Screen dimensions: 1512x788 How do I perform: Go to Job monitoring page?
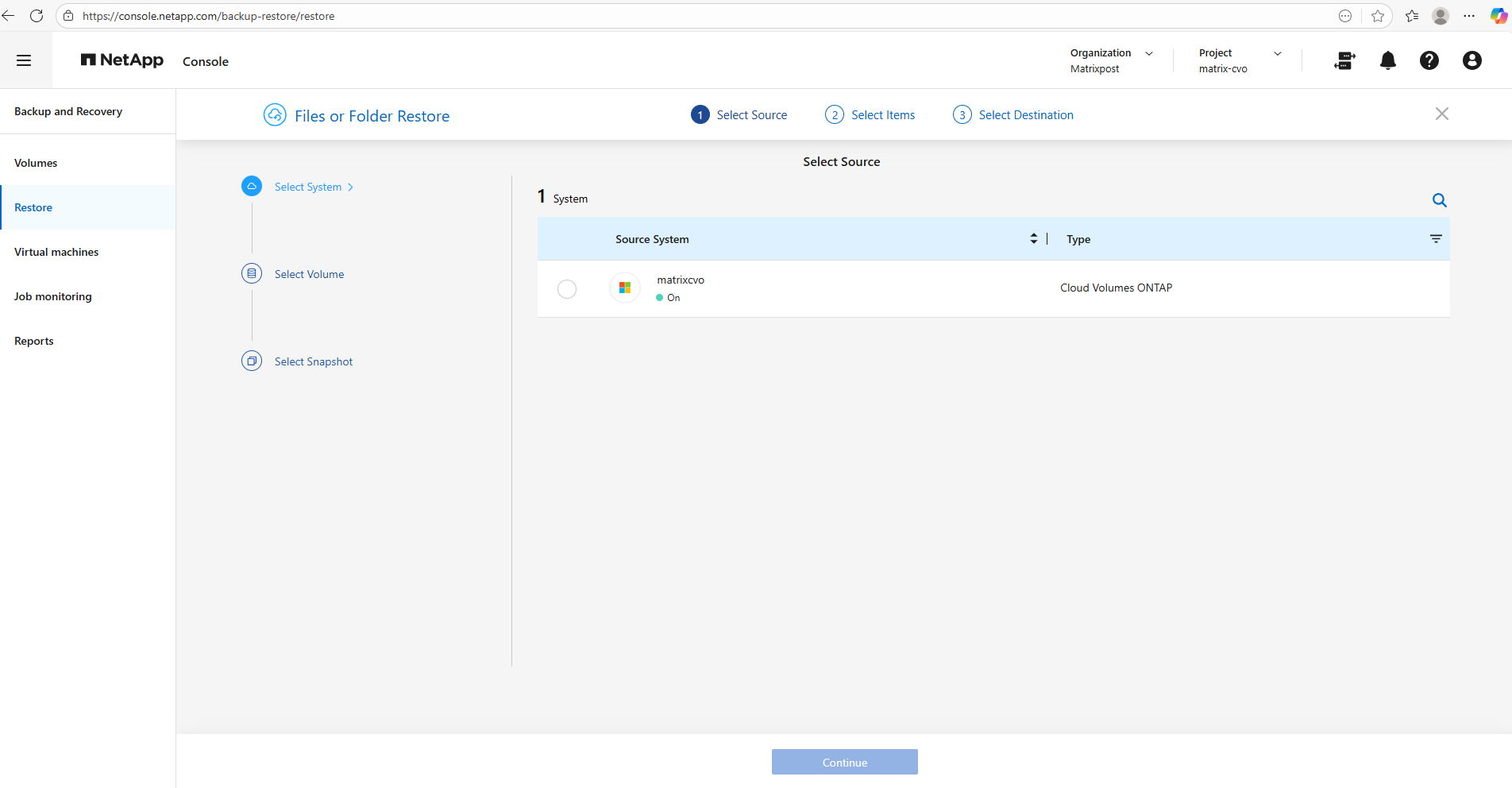53,296
